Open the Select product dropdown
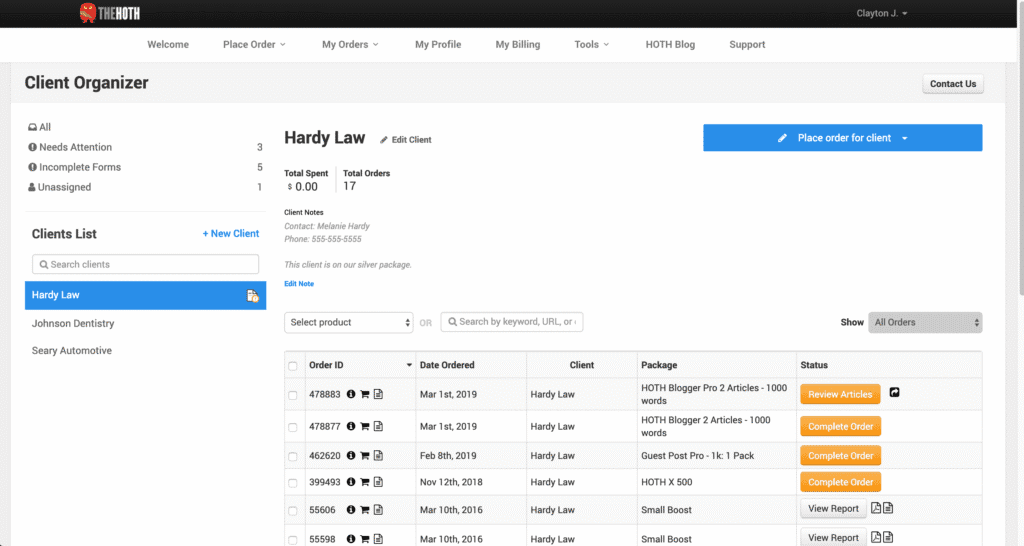 click(x=349, y=322)
